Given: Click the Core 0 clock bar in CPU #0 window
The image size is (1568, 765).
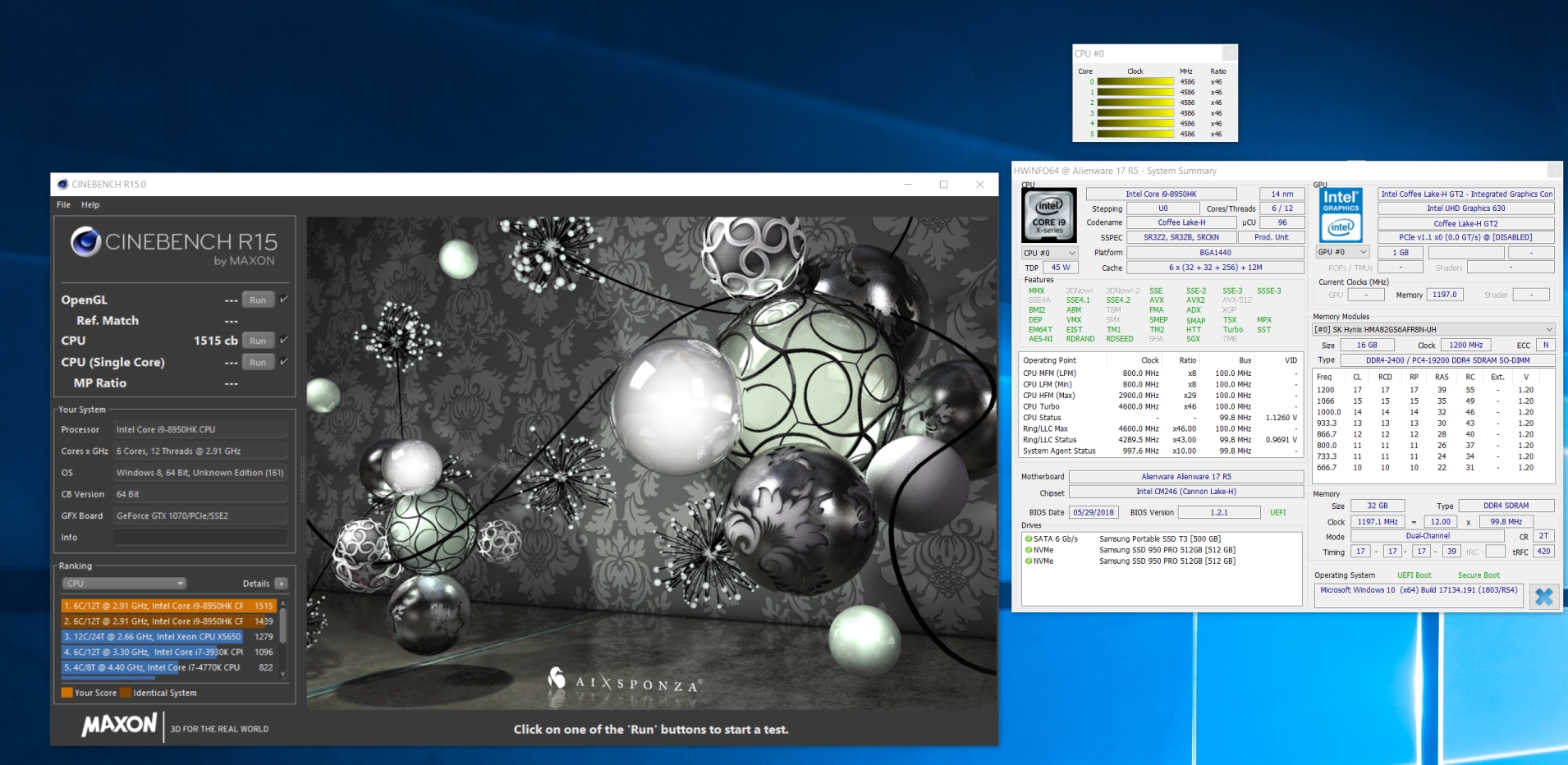Looking at the screenshot, I should point(1135,82).
